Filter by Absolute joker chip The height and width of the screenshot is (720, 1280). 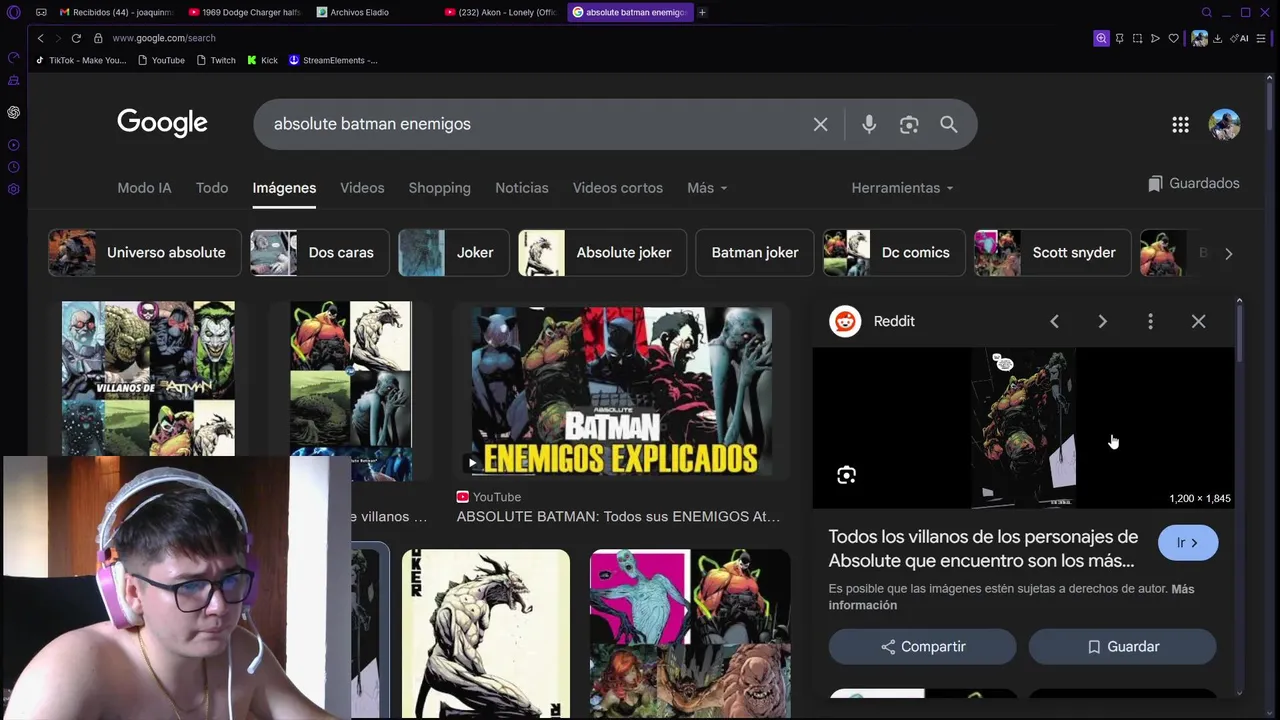[x=603, y=253]
